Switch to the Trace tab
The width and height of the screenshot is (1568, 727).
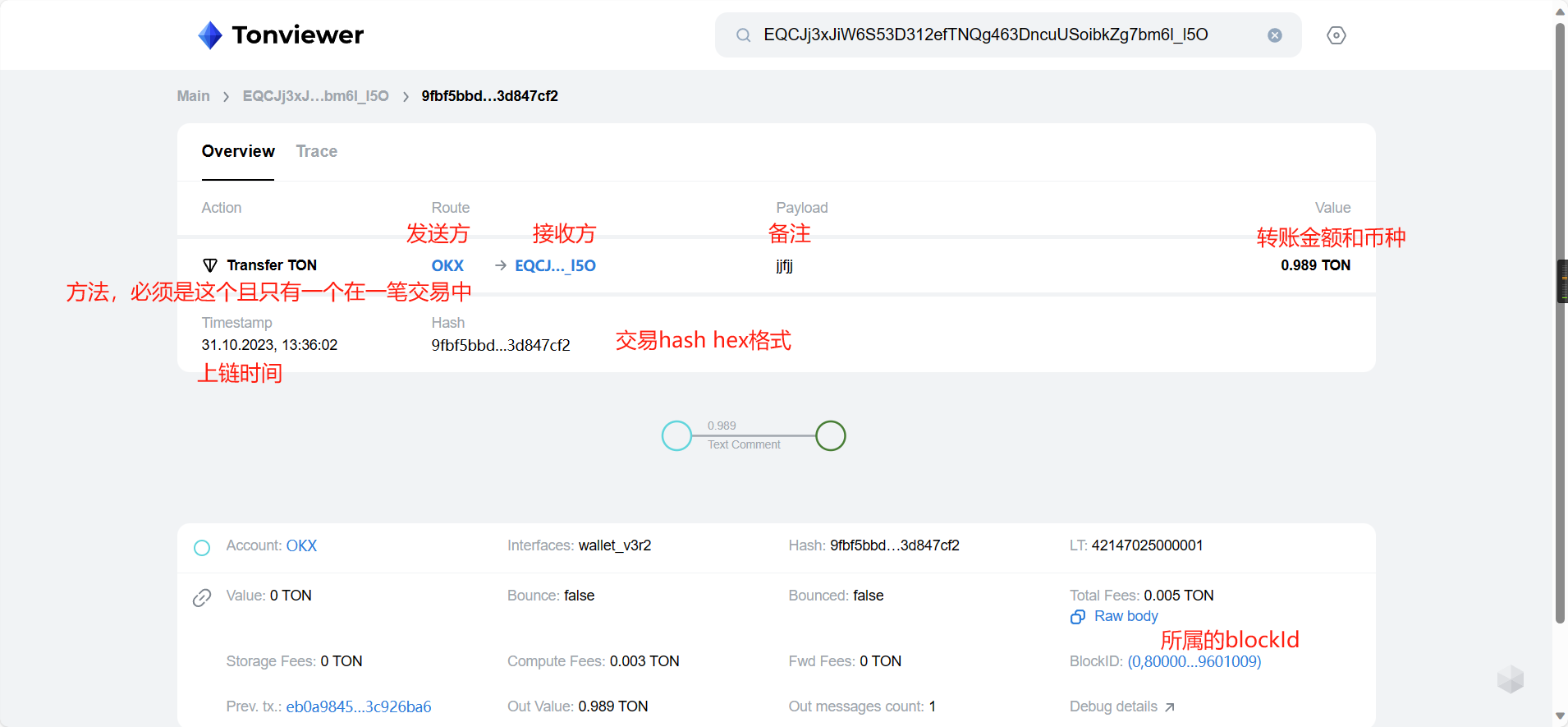tap(316, 151)
